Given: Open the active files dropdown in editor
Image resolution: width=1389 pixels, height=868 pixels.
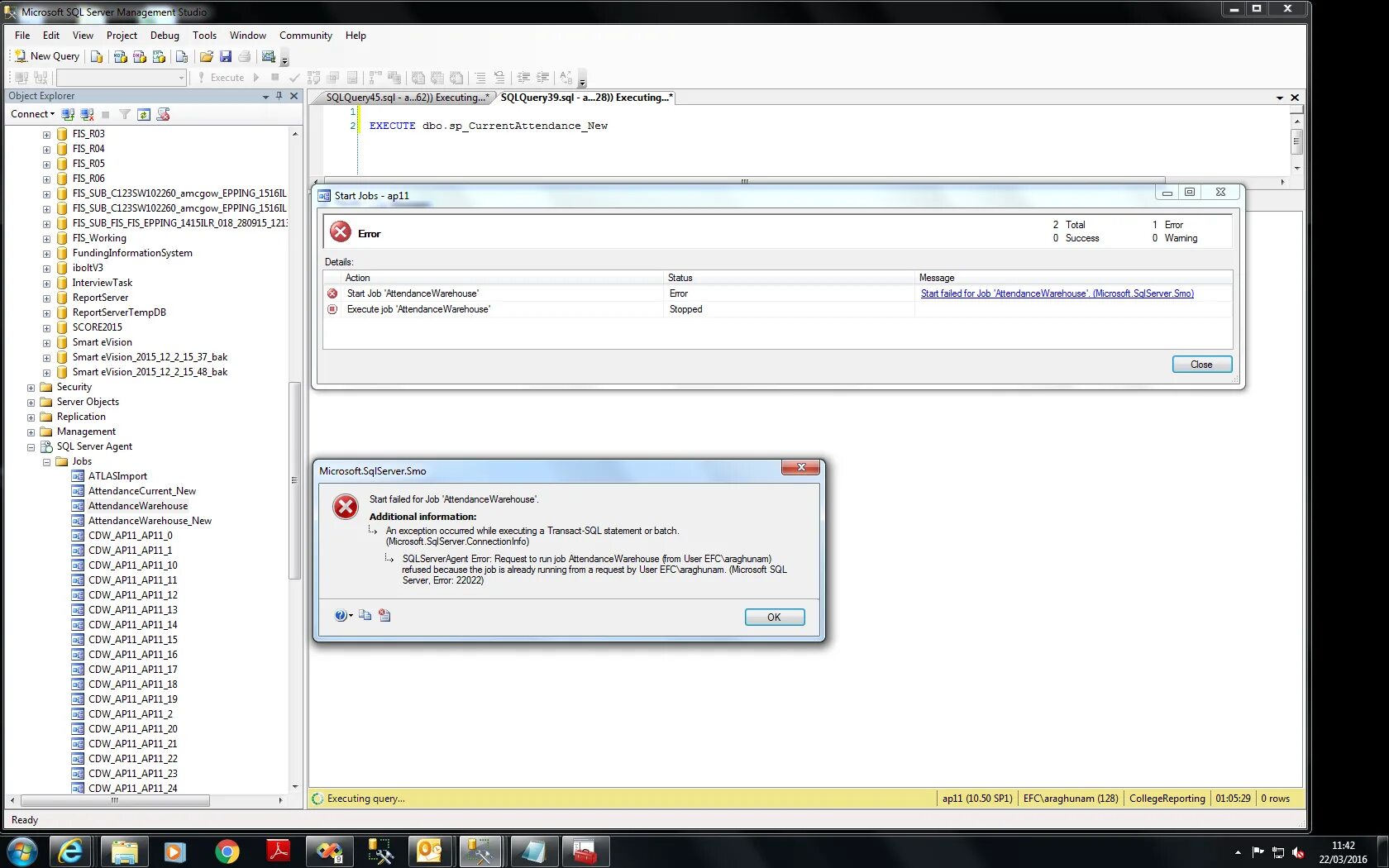Looking at the screenshot, I should click(1280, 98).
